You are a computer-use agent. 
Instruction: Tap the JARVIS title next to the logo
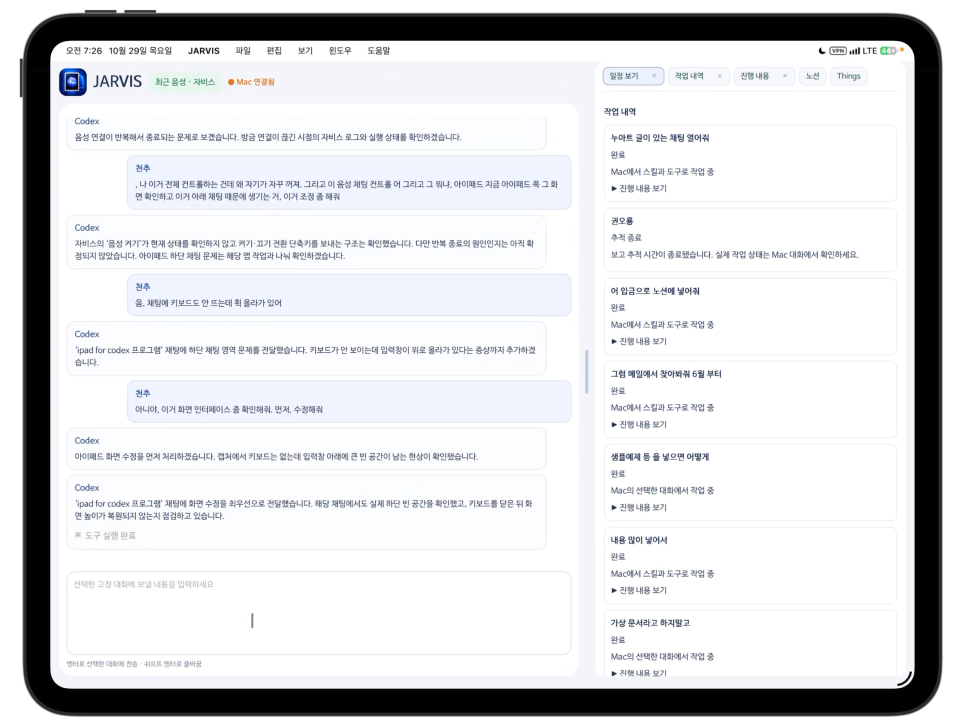point(117,81)
